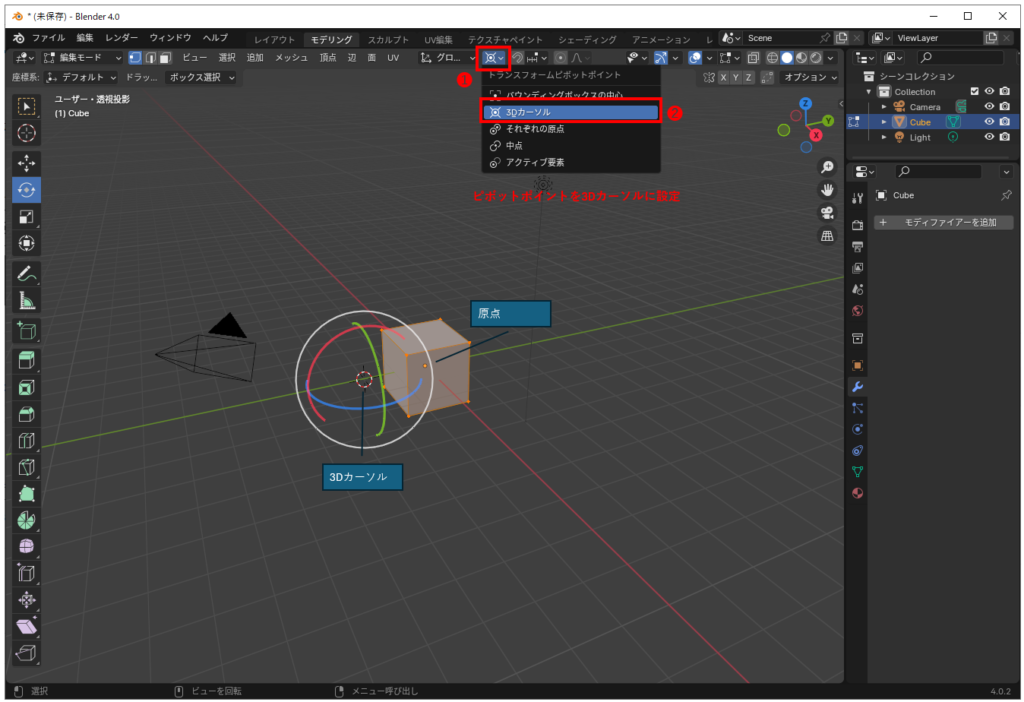Toggle the Light object's viewport visibility

(989, 137)
